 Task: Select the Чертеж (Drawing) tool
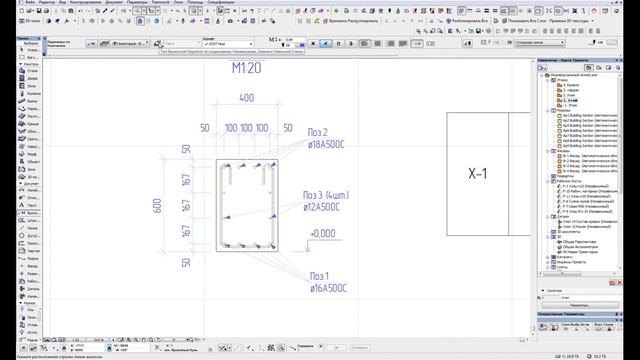pyautogui.click(x=29, y=251)
